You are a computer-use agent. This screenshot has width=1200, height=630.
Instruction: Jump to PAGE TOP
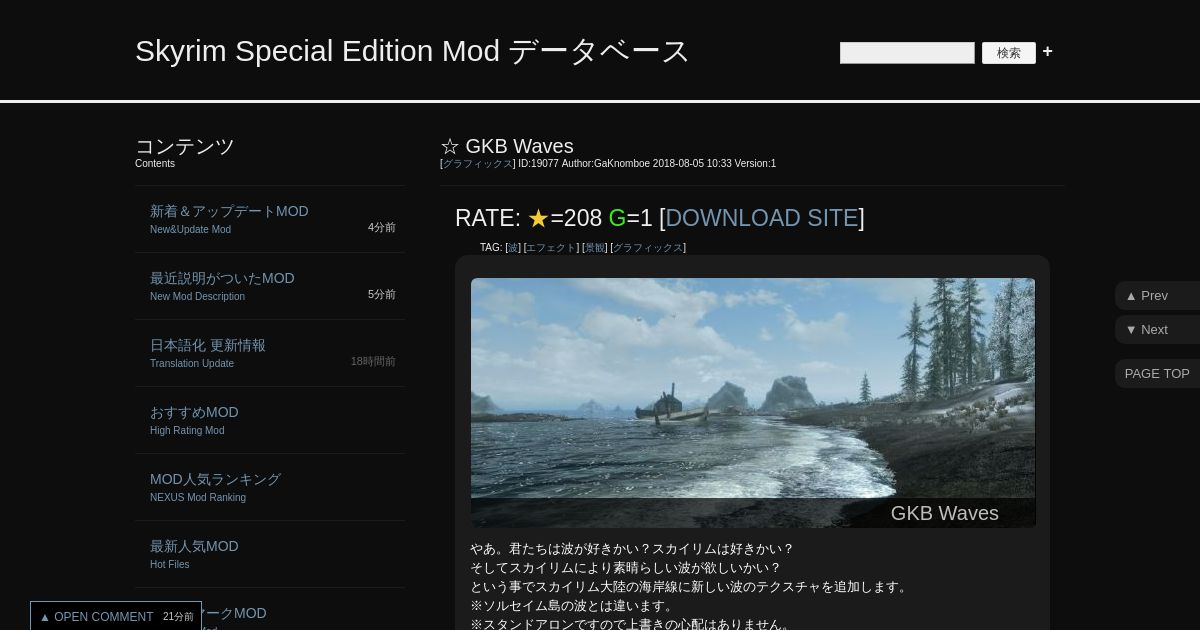click(x=1157, y=374)
